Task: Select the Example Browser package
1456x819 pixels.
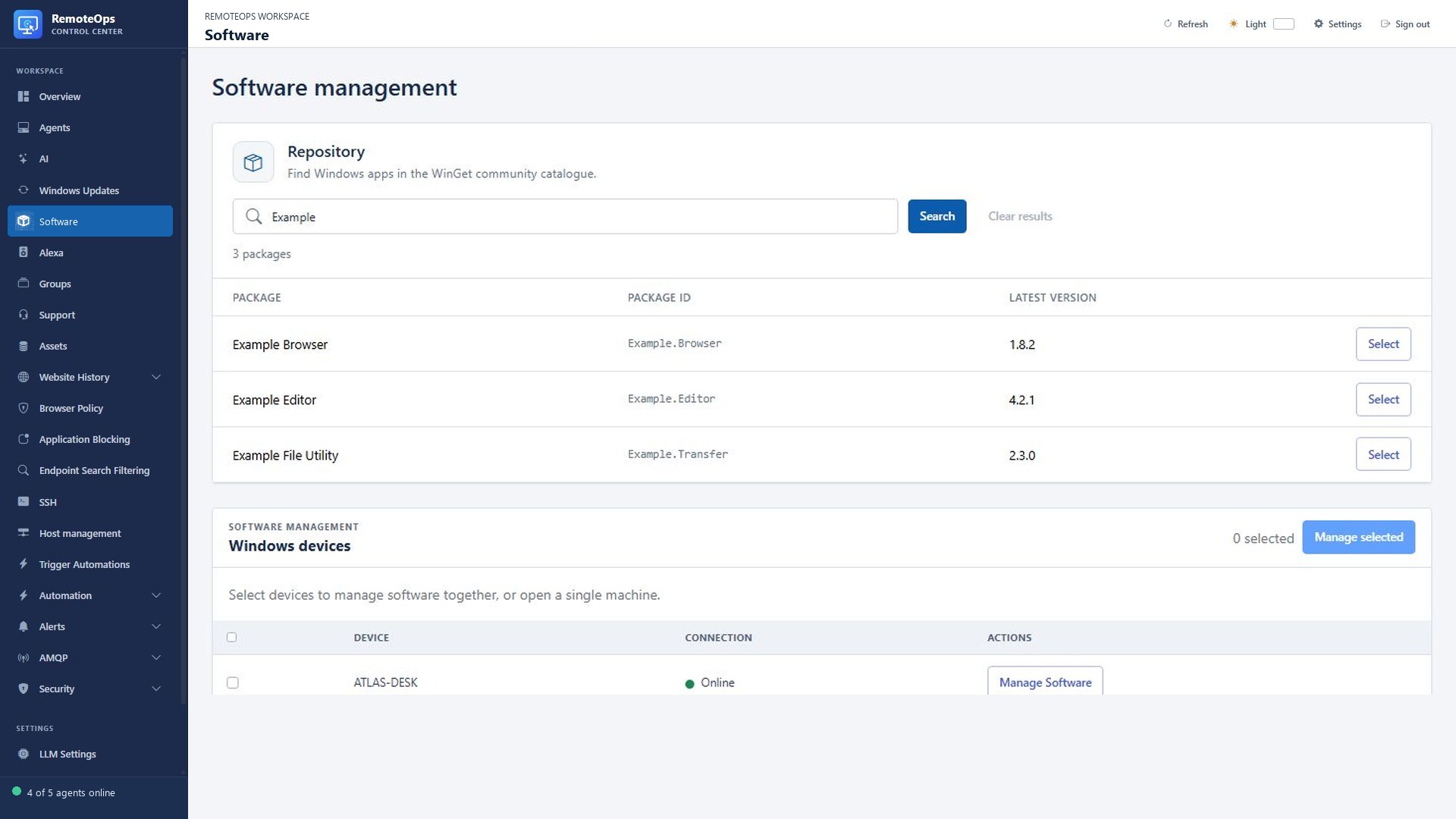Action: pyautogui.click(x=1383, y=344)
